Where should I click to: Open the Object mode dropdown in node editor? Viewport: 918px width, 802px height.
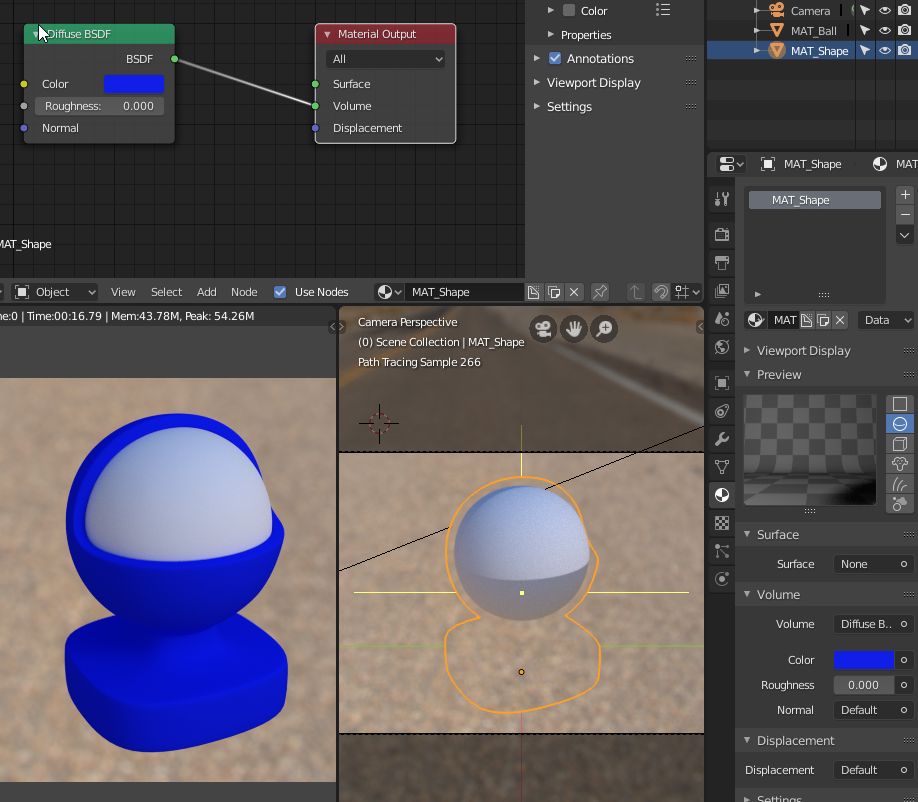click(x=56, y=292)
